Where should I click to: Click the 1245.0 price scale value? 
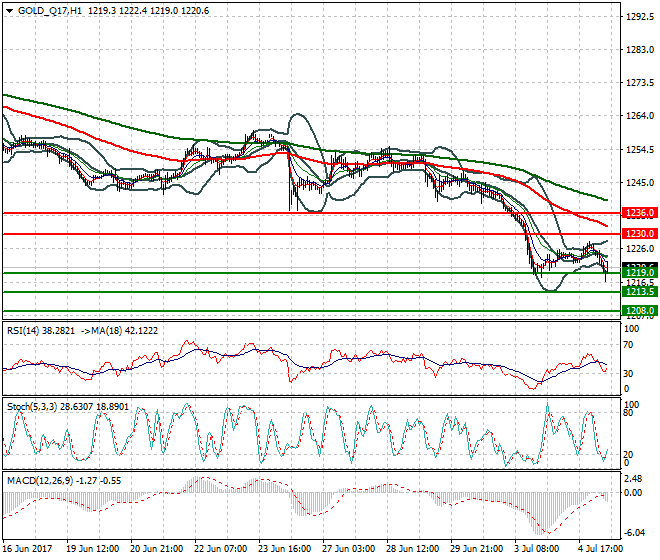click(640, 183)
